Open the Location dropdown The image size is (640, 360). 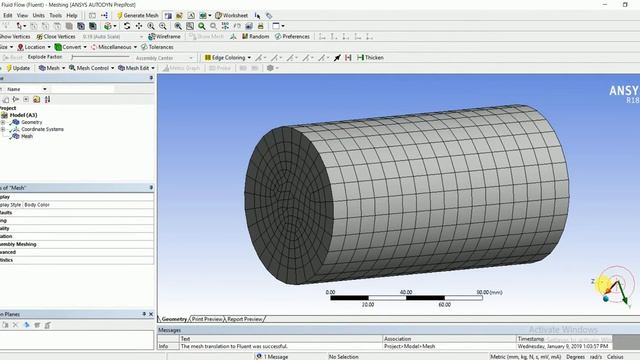(x=34, y=47)
